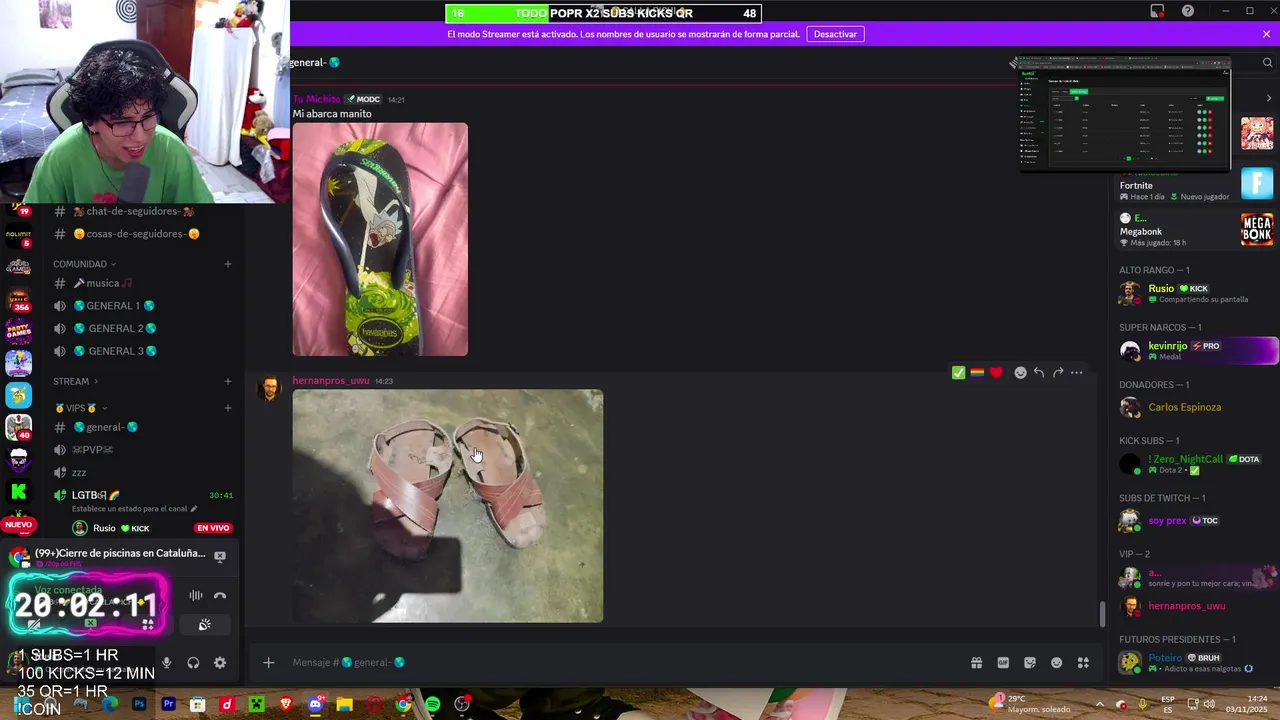The image size is (1280, 720).
Task: Create a channel in the STREAM category
Action: click(x=228, y=381)
